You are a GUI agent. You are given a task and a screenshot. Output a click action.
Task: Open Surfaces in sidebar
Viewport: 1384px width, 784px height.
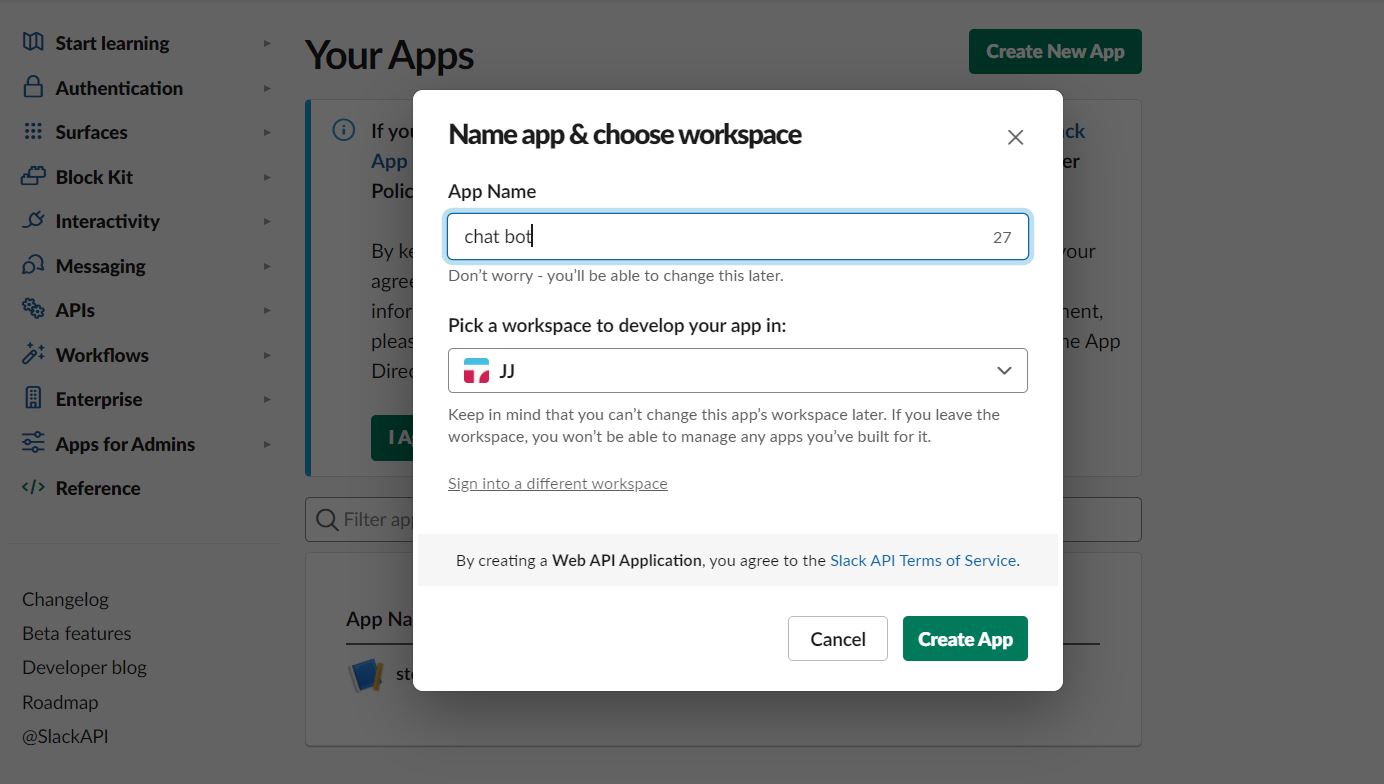(91, 132)
